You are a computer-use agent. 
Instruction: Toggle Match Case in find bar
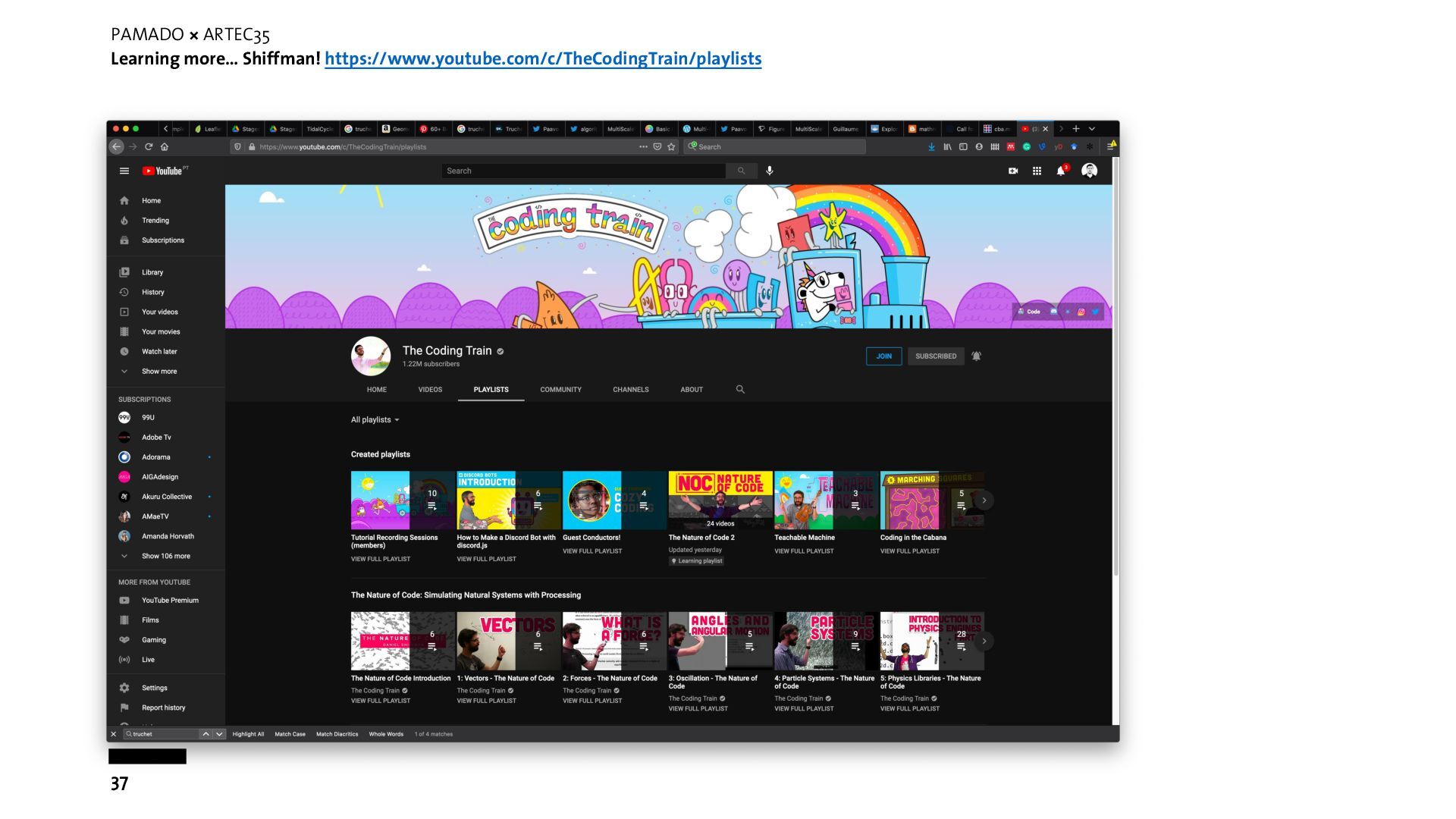(x=290, y=734)
